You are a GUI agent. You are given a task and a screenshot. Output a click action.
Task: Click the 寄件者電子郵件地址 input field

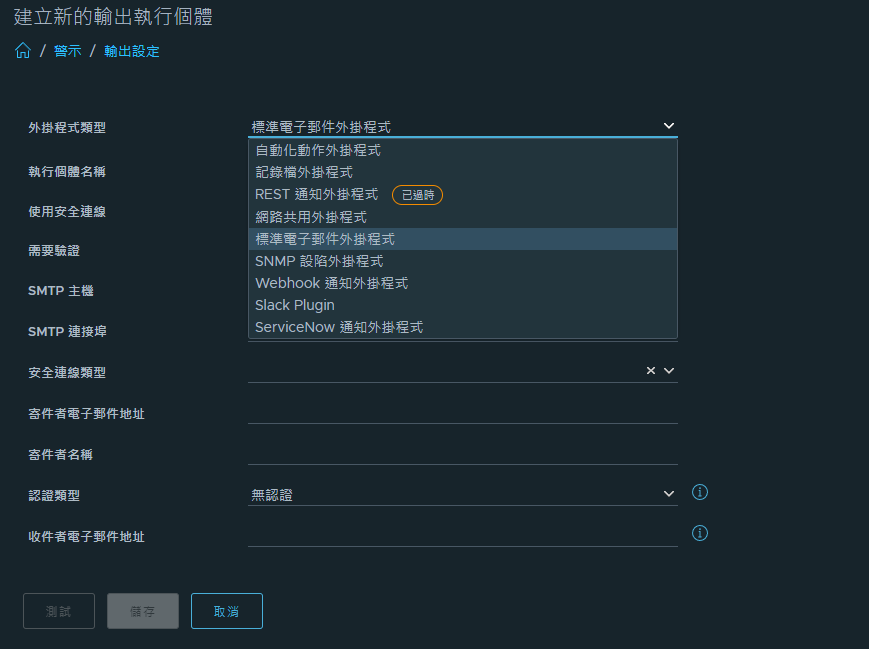click(462, 413)
